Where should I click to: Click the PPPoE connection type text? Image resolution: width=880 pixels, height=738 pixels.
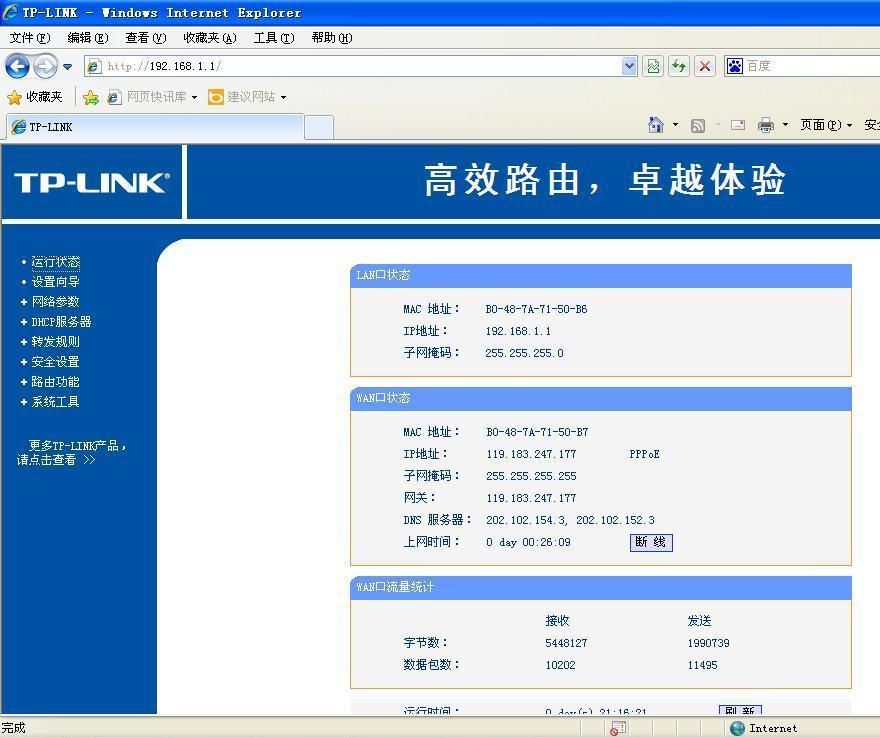(x=645, y=454)
